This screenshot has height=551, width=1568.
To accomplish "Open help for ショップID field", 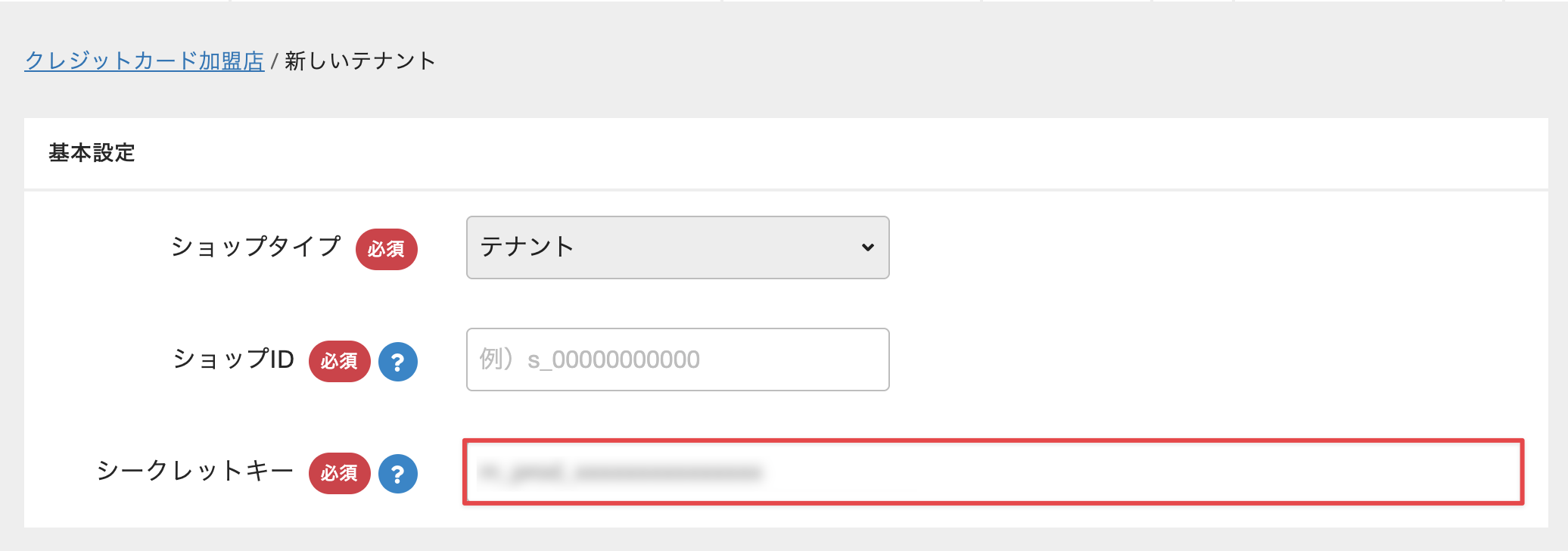I will tap(398, 362).
